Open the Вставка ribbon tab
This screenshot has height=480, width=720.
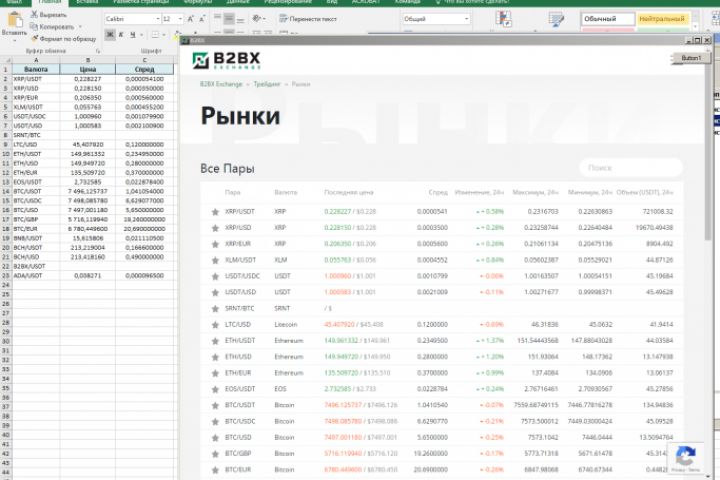pyautogui.click(x=87, y=2)
